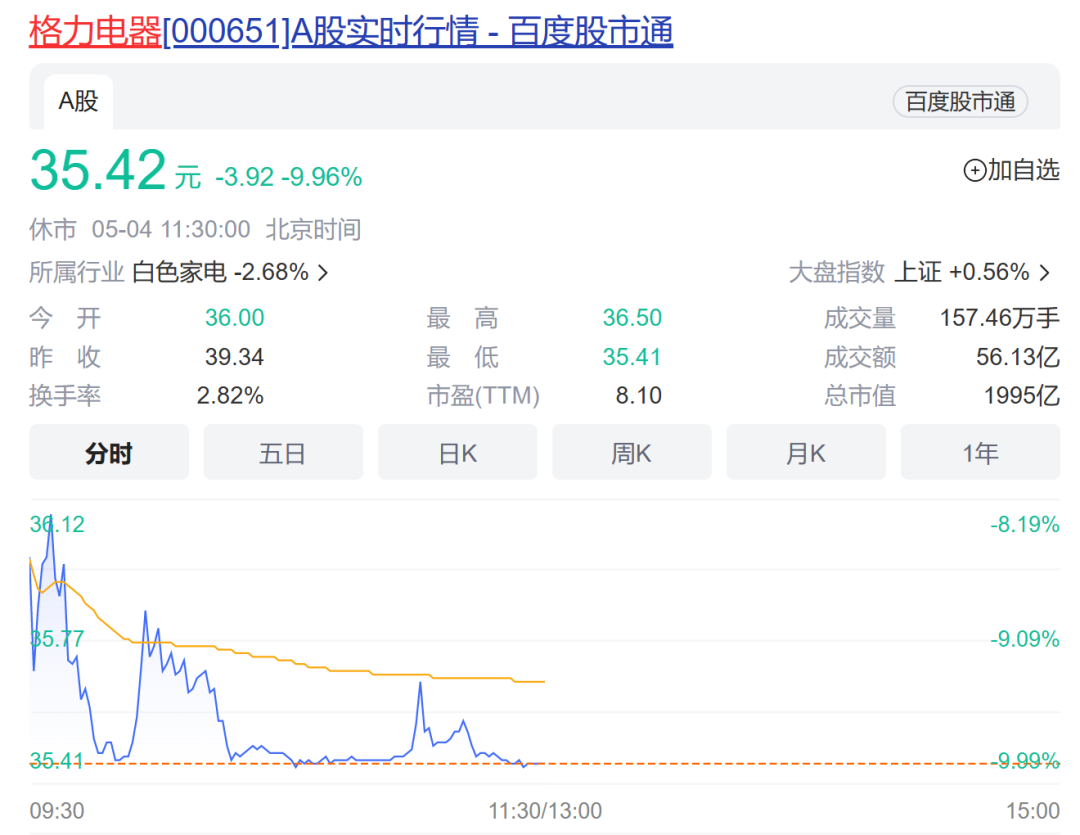
Task: Click the chart axis label -9.09%
Action: coord(1025,639)
